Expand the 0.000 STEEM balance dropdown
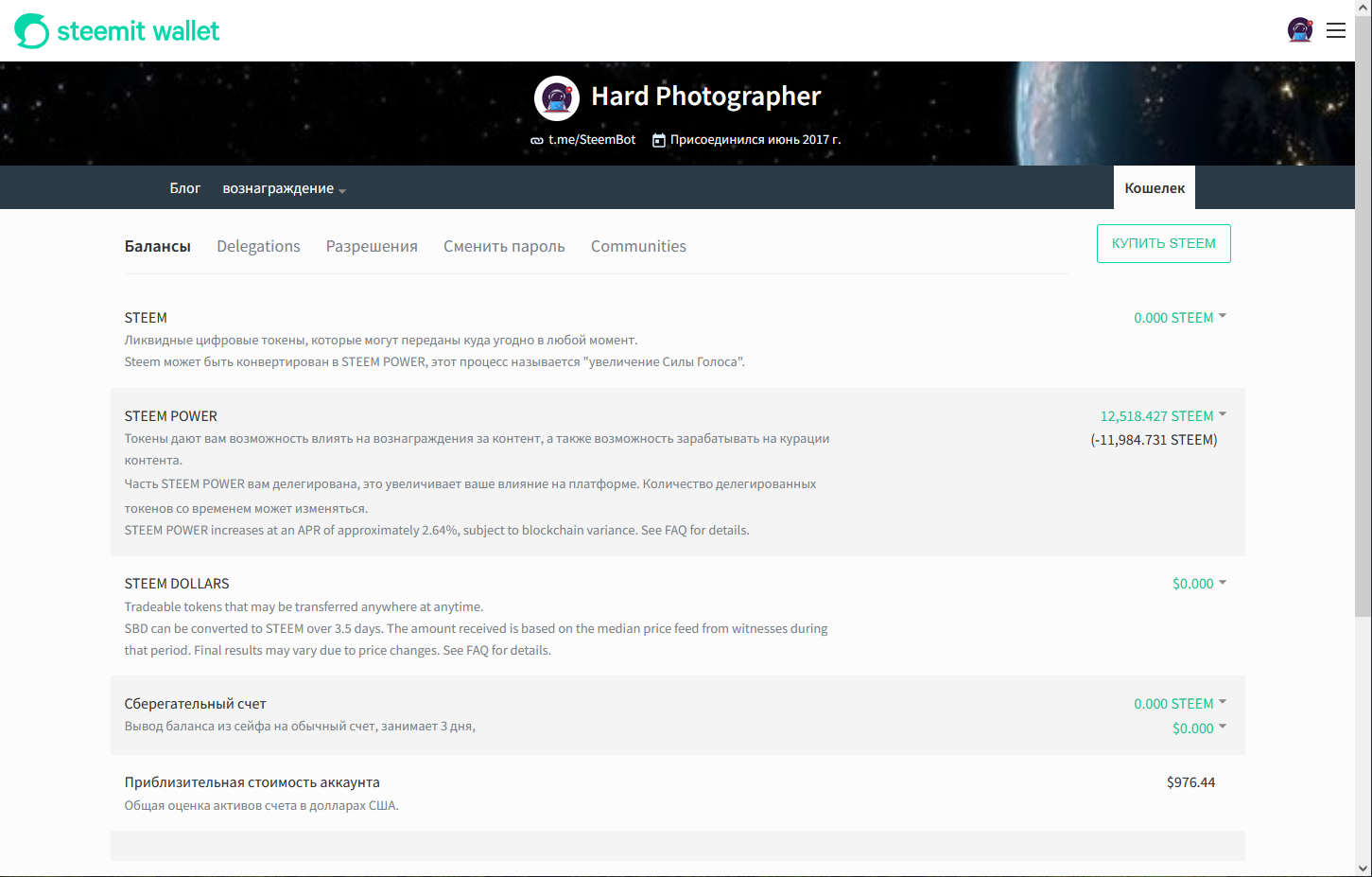This screenshot has height=877, width=1372. 1180,318
